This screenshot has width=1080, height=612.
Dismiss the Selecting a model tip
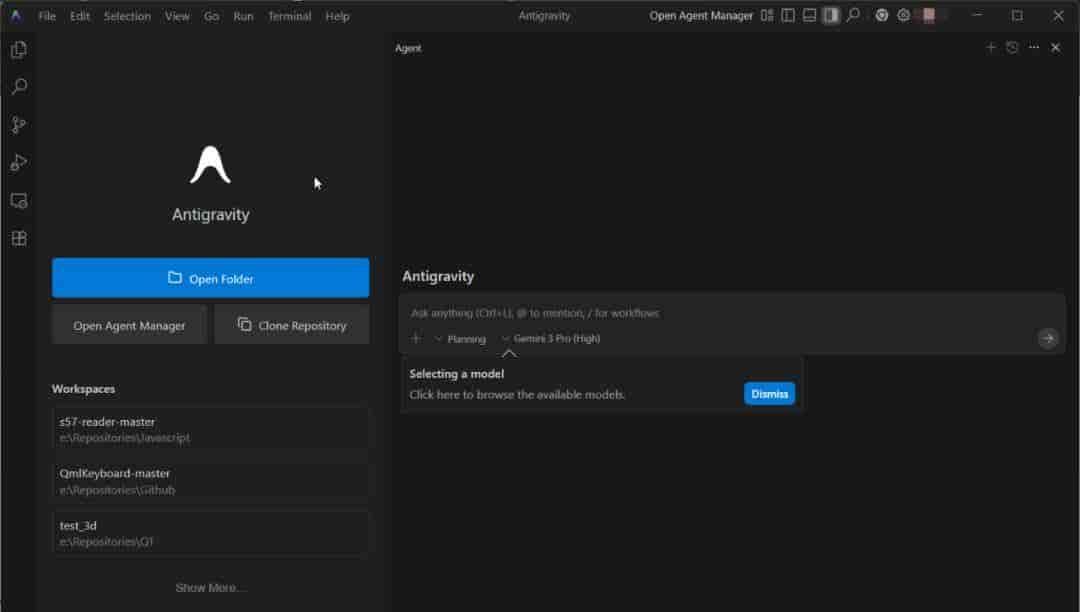[x=769, y=394]
